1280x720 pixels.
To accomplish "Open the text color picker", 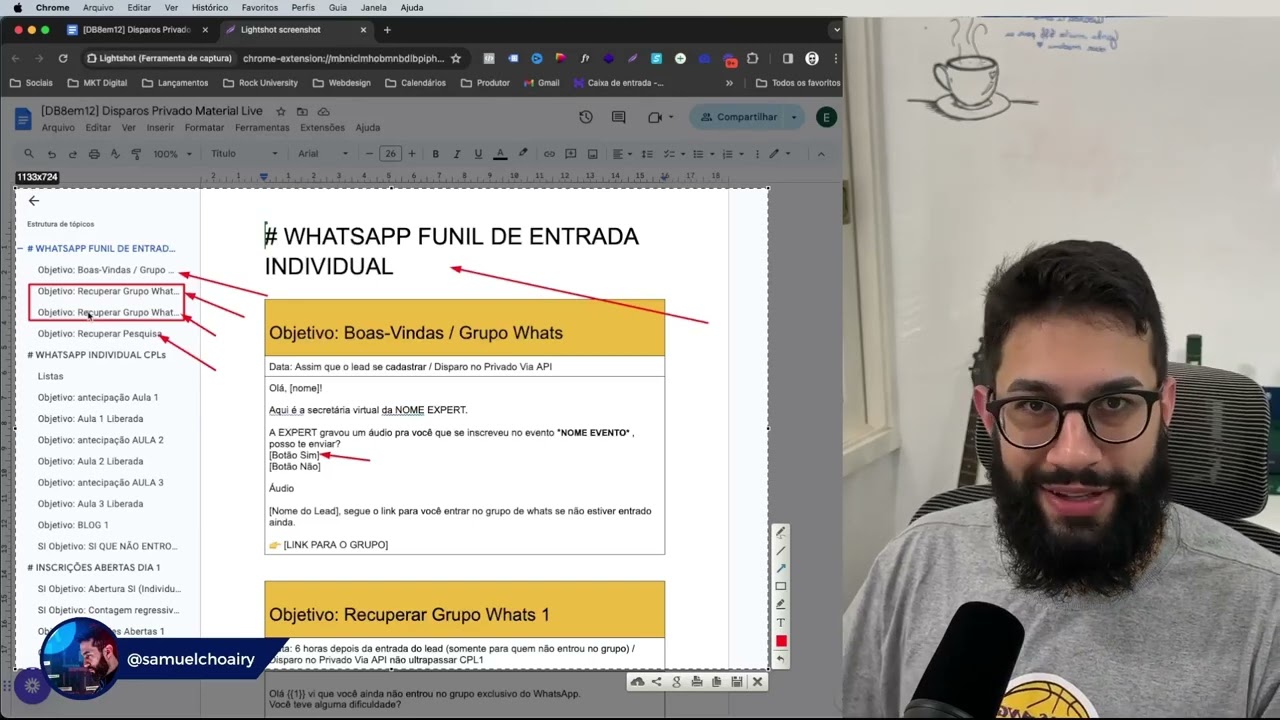I will pyautogui.click(x=500, y=154).
